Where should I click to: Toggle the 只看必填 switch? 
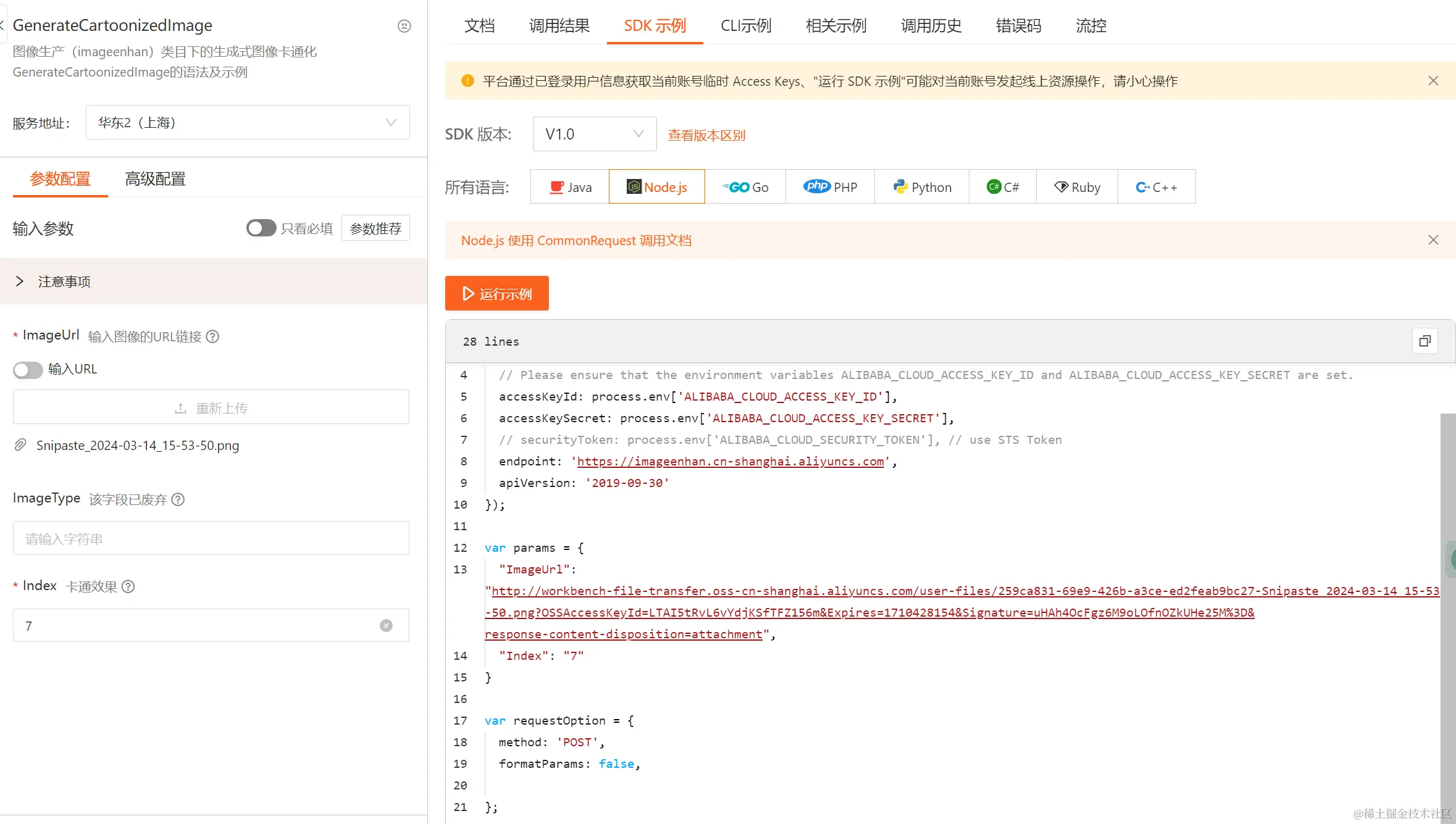pyautogui.click(x=261, y=228)
